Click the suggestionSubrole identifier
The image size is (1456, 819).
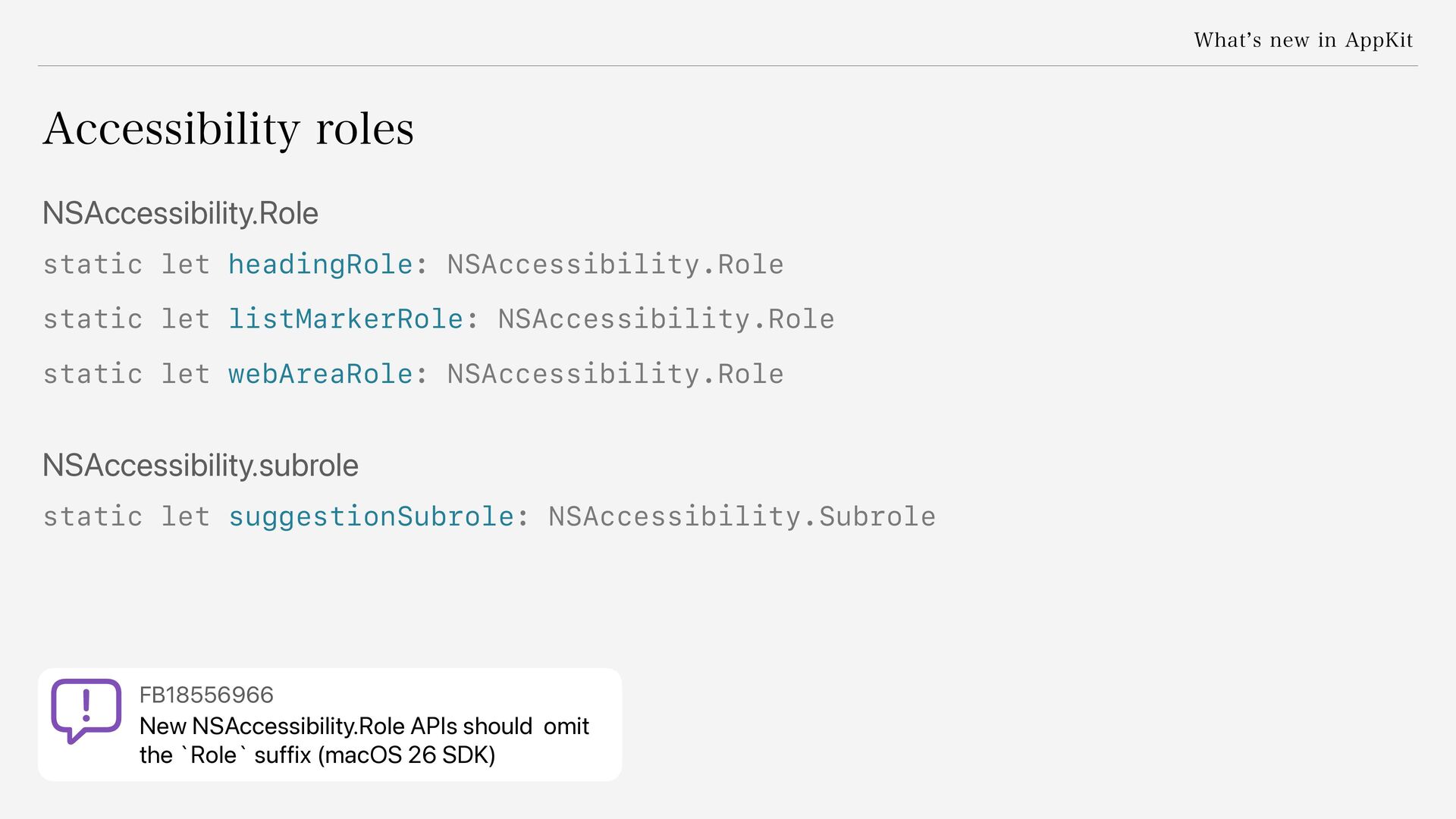(372, 516)
